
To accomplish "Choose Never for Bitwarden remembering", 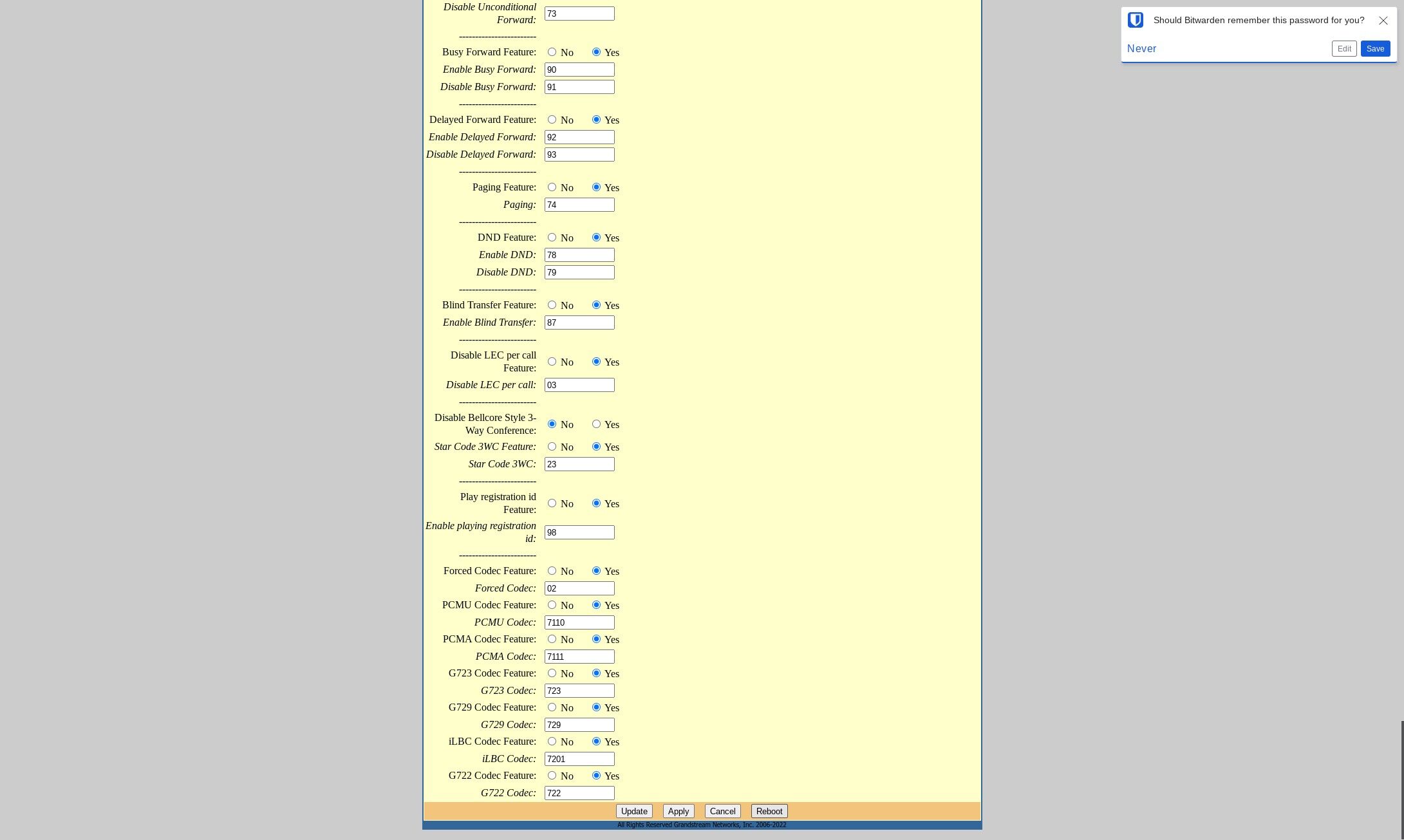I will (1141, 49).
